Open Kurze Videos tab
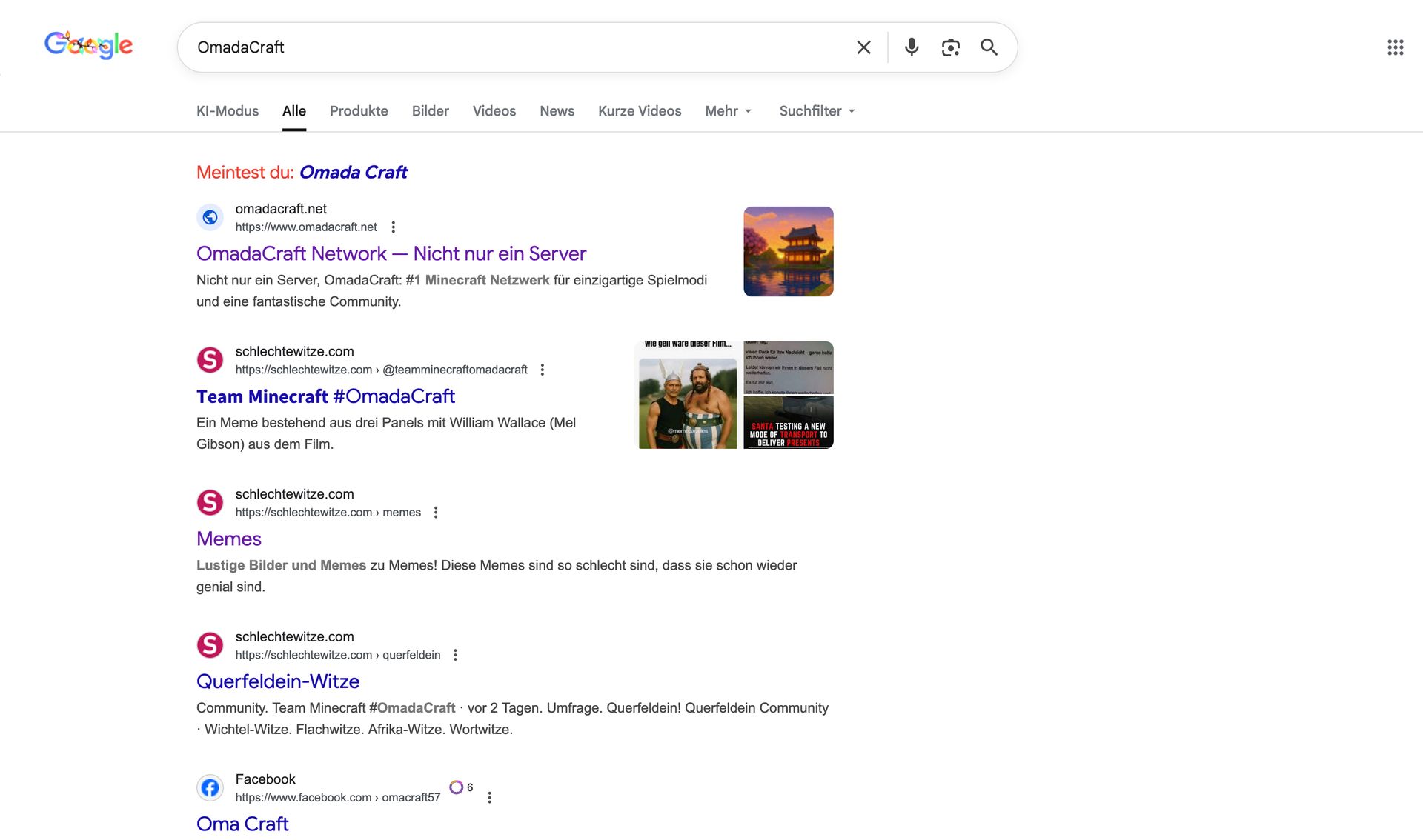 (x=639, y=111)
